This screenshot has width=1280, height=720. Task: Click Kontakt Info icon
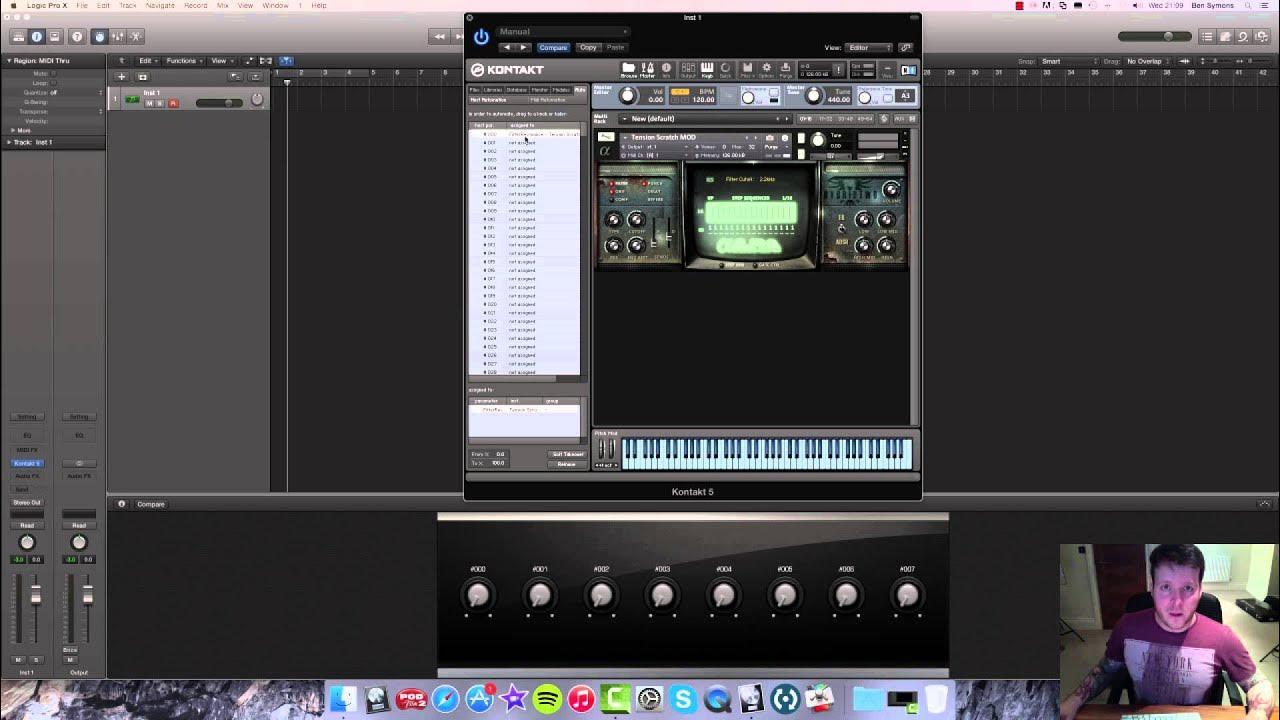coord(666,70)
